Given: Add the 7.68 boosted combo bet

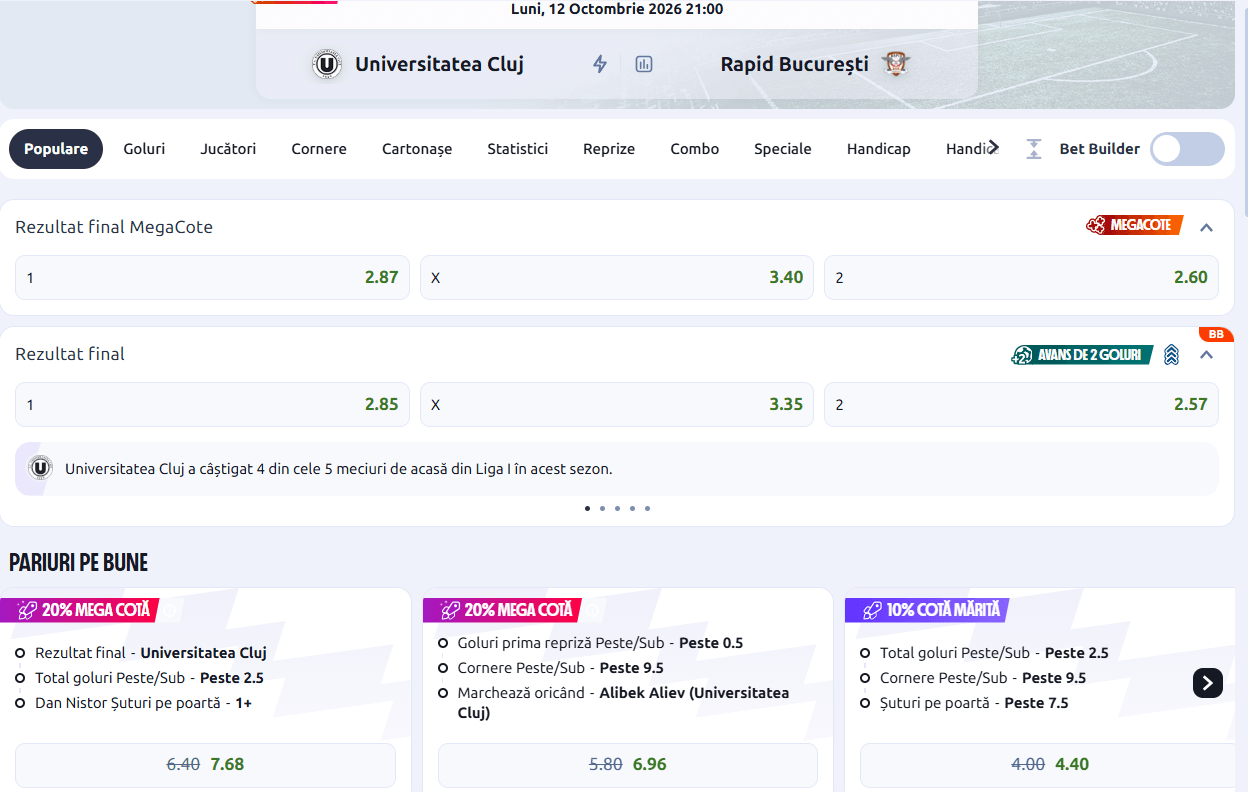Looking at the screenshot, I should (205, 764).
